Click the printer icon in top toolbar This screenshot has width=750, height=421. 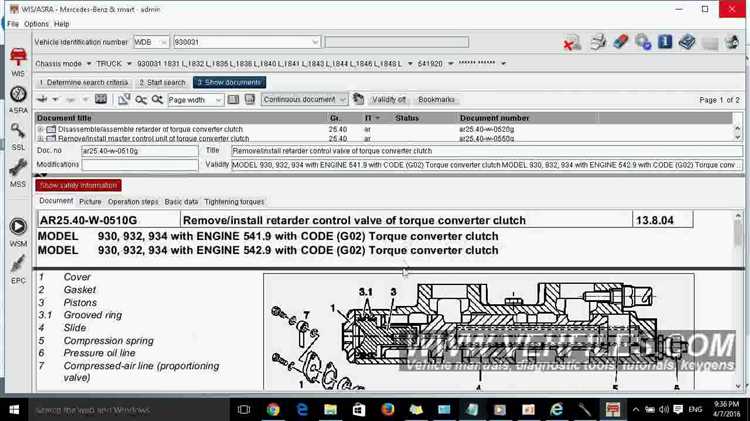pyautogui.click(x=598, y=42)
